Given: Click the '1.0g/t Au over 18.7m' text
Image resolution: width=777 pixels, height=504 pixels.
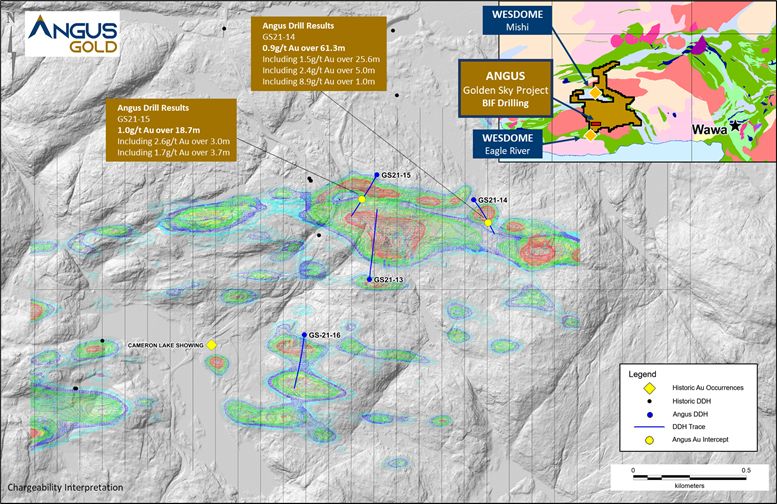Looking at the screenshot, I should point(159,130).
